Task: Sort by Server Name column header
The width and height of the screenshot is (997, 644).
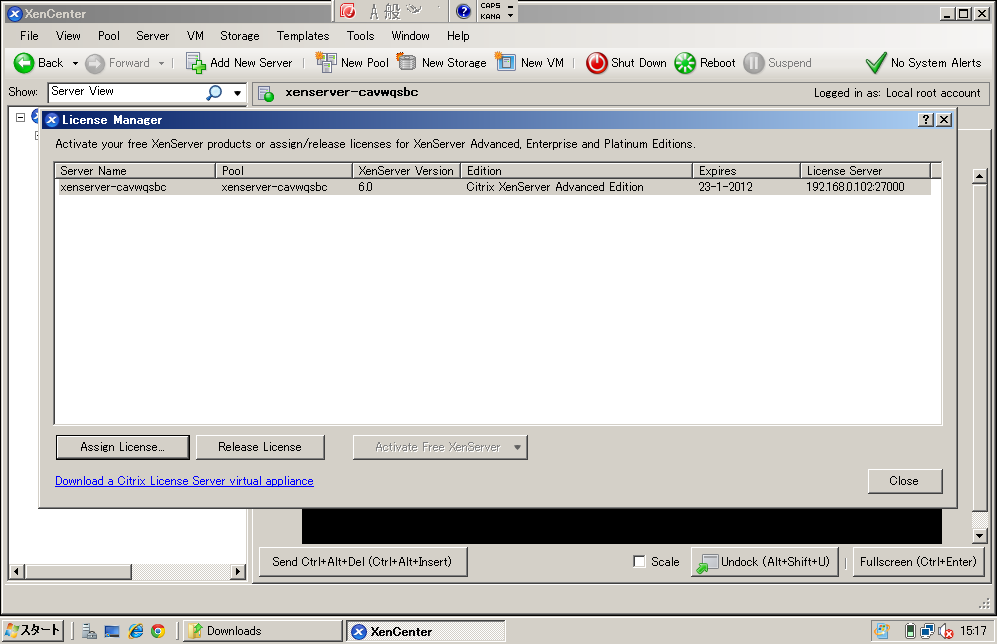Action: [135, 170]
